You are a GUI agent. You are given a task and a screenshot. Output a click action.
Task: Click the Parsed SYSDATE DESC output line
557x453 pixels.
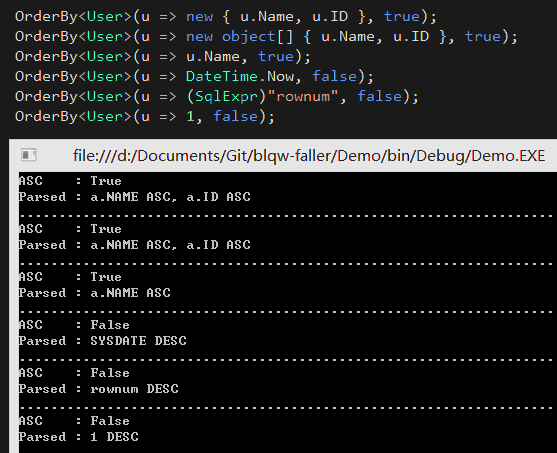click(x=103, y=341)
